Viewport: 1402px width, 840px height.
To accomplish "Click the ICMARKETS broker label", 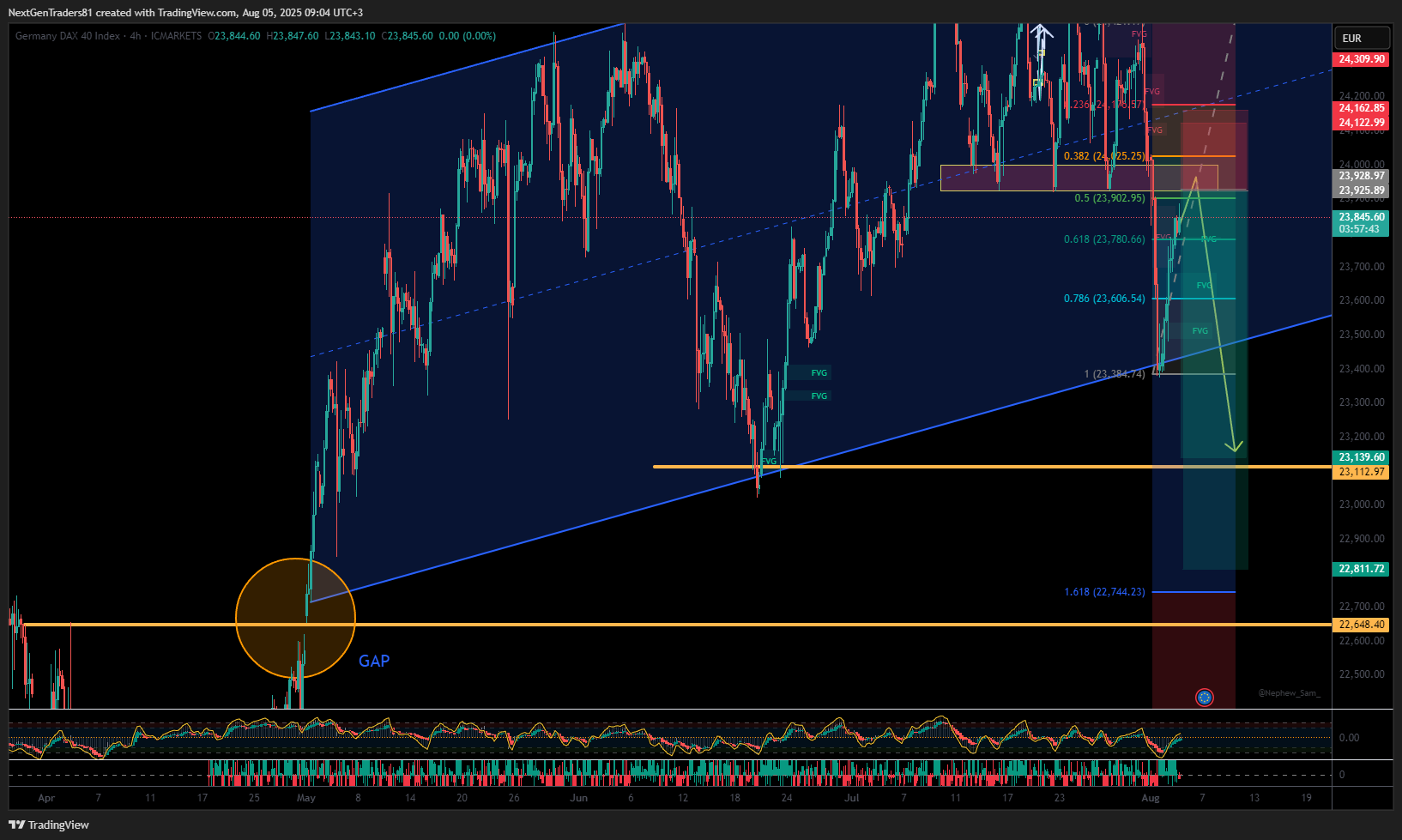I will click(x=177, y=36).
